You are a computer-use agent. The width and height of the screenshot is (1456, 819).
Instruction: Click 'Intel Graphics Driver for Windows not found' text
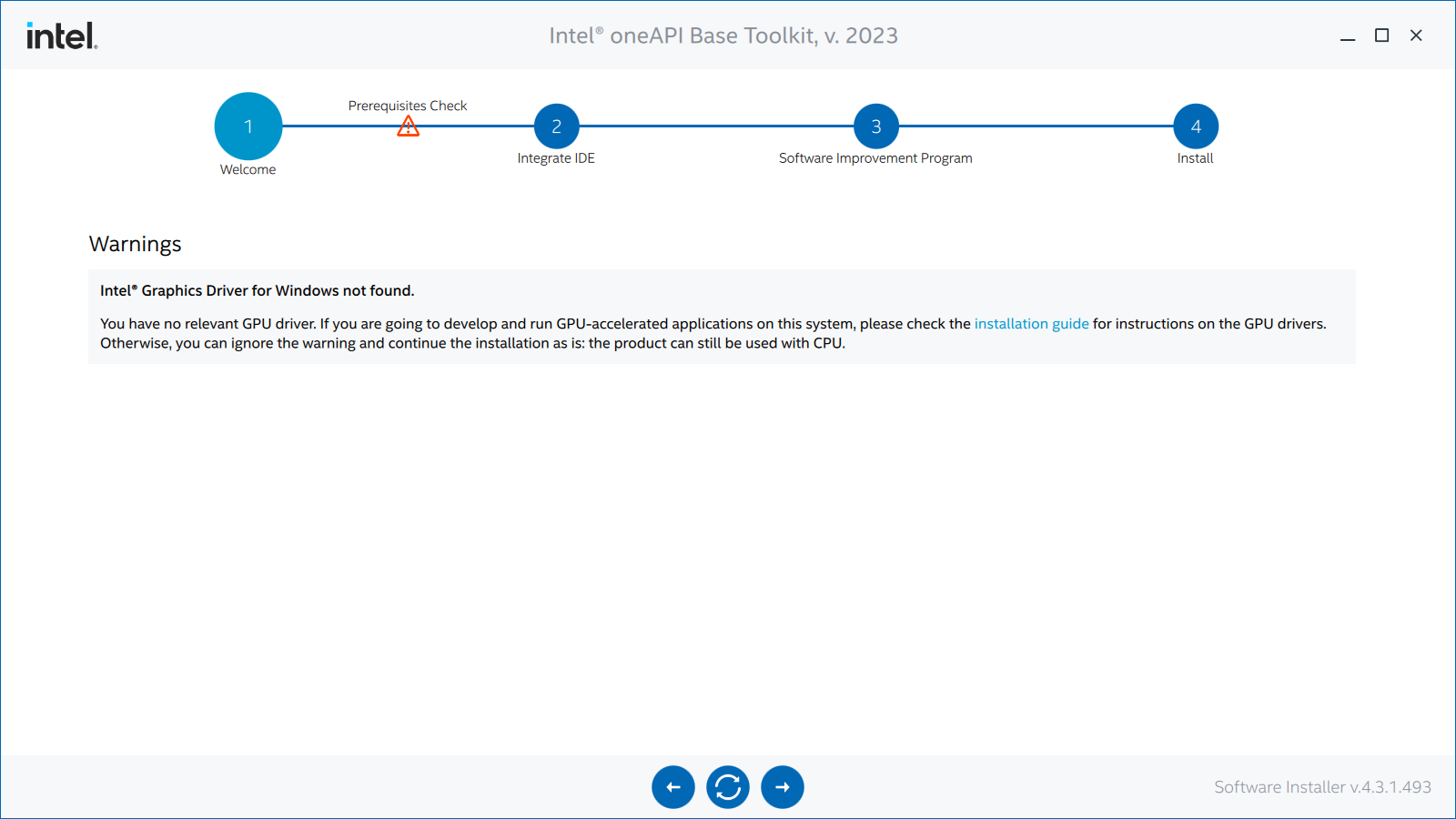point(257,290)
